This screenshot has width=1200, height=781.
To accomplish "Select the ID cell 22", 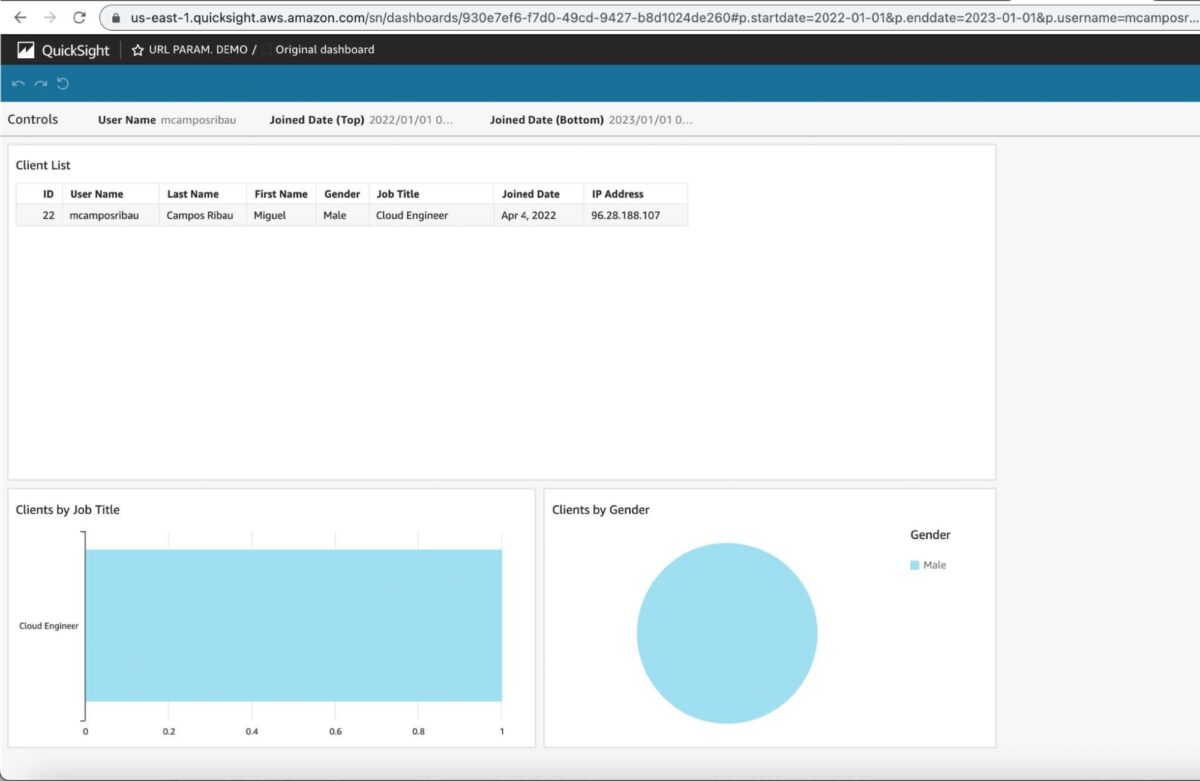I will point(39,215).
